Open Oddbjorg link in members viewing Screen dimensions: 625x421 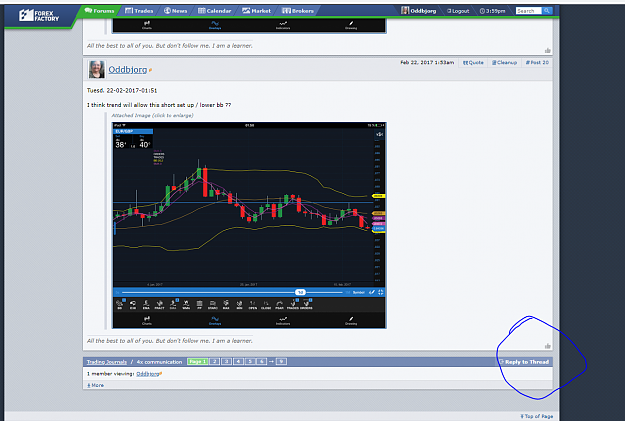[x=149, y=374]
